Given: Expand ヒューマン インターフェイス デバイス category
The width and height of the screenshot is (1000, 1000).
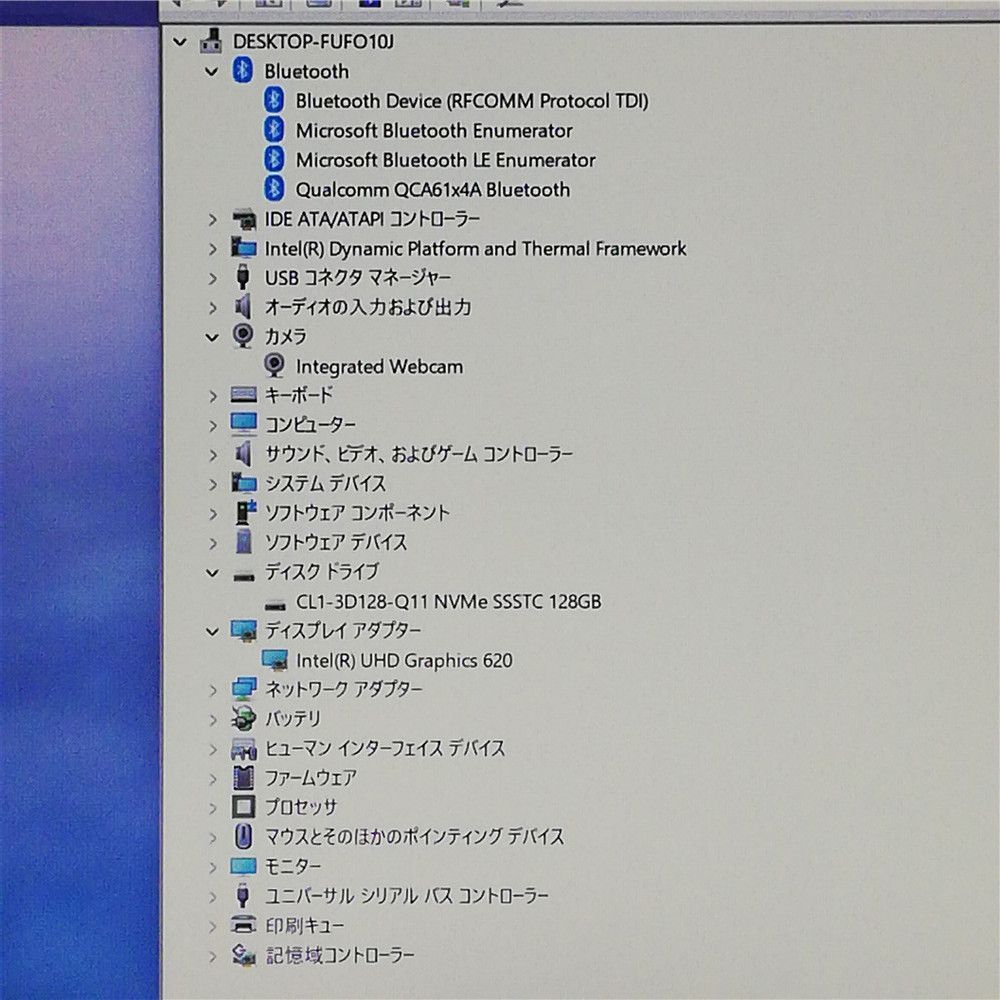Looking at the screenshot, I should click(x=213, y=749).
